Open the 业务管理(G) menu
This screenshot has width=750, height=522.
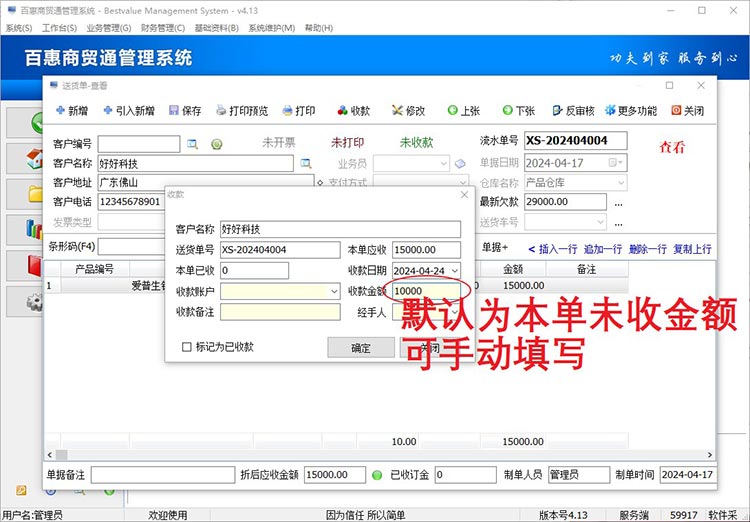[109, 28]
